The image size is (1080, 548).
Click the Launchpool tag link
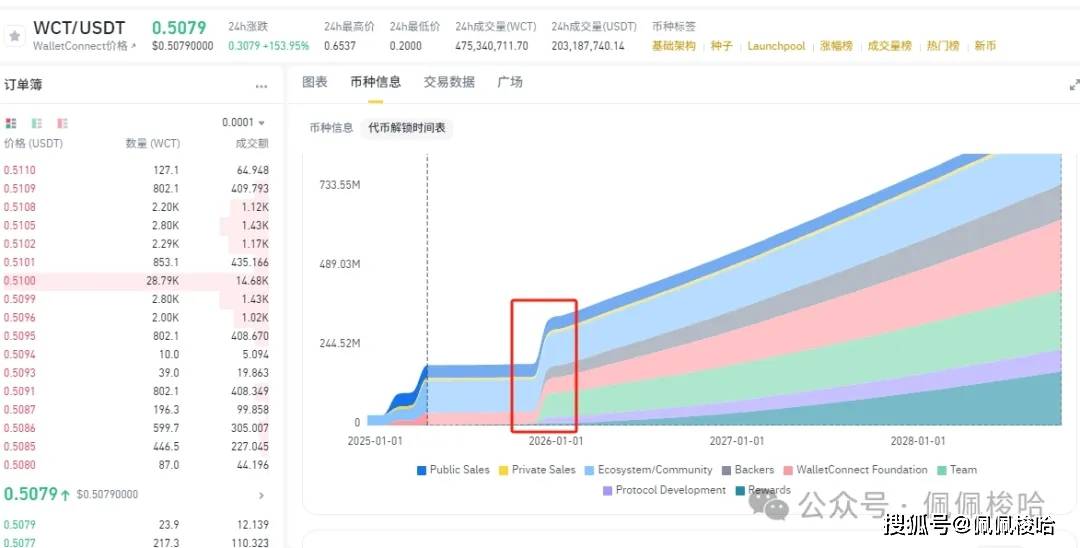(776, 46)
